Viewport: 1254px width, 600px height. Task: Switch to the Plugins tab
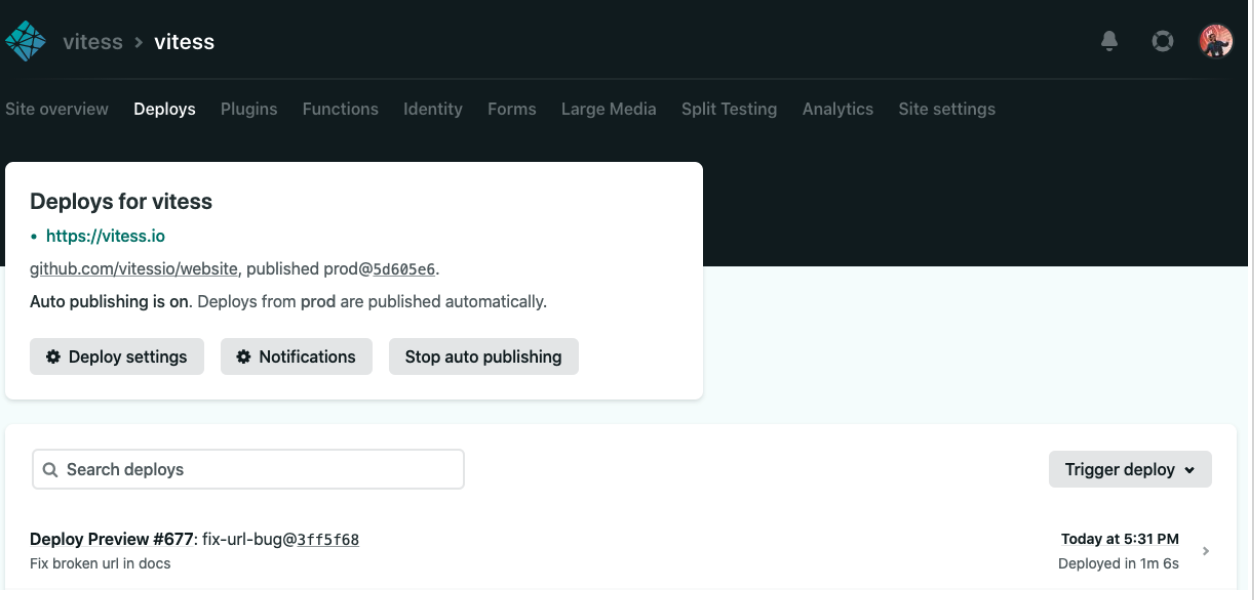249,109
